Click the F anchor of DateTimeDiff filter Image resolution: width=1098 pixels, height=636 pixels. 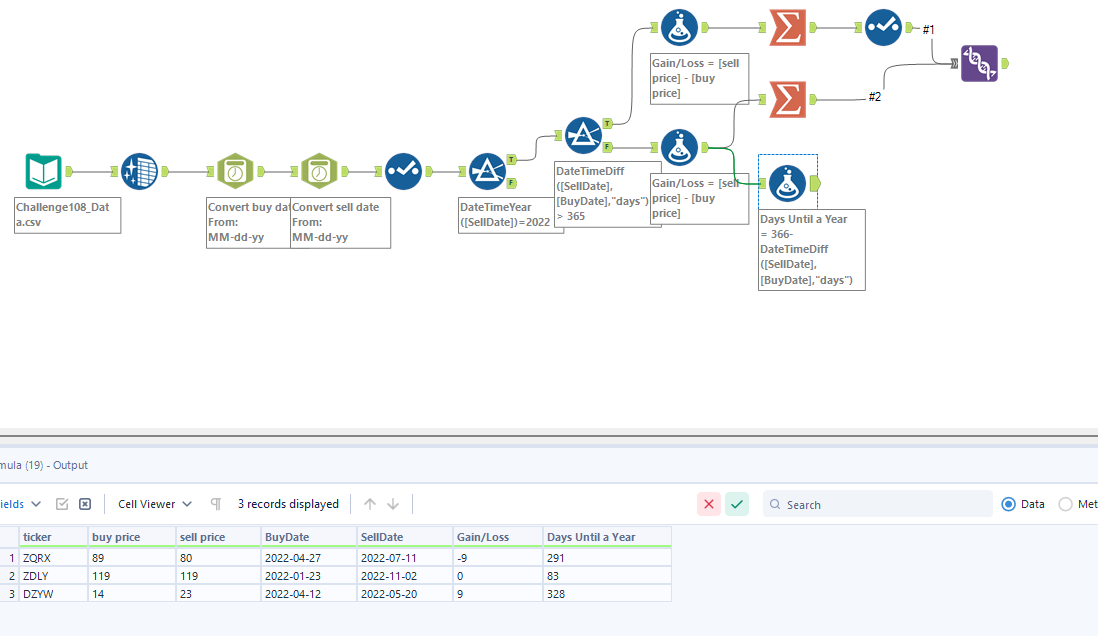(x=607, y=147)
